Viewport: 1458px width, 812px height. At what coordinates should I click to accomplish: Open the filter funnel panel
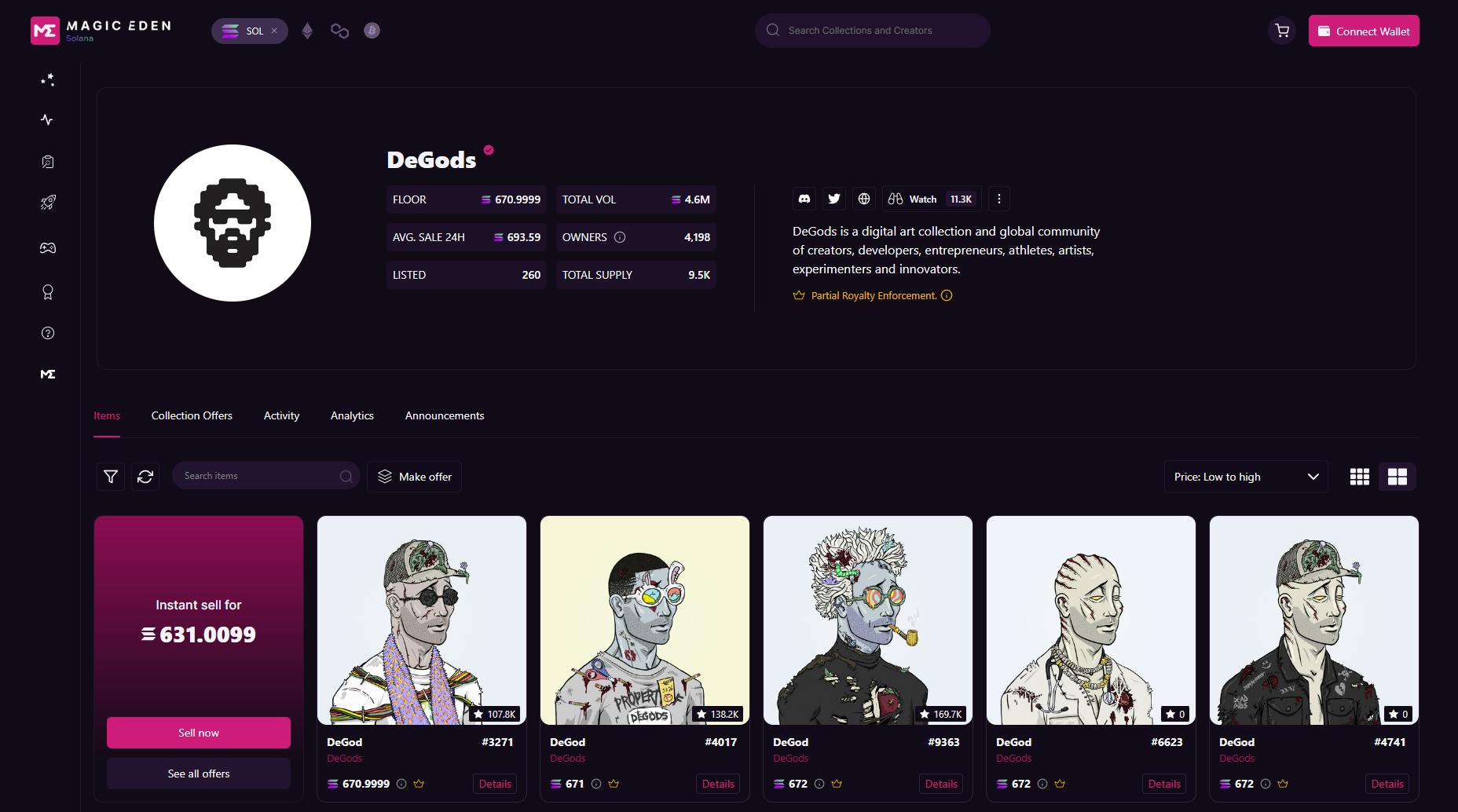(111, 476)
